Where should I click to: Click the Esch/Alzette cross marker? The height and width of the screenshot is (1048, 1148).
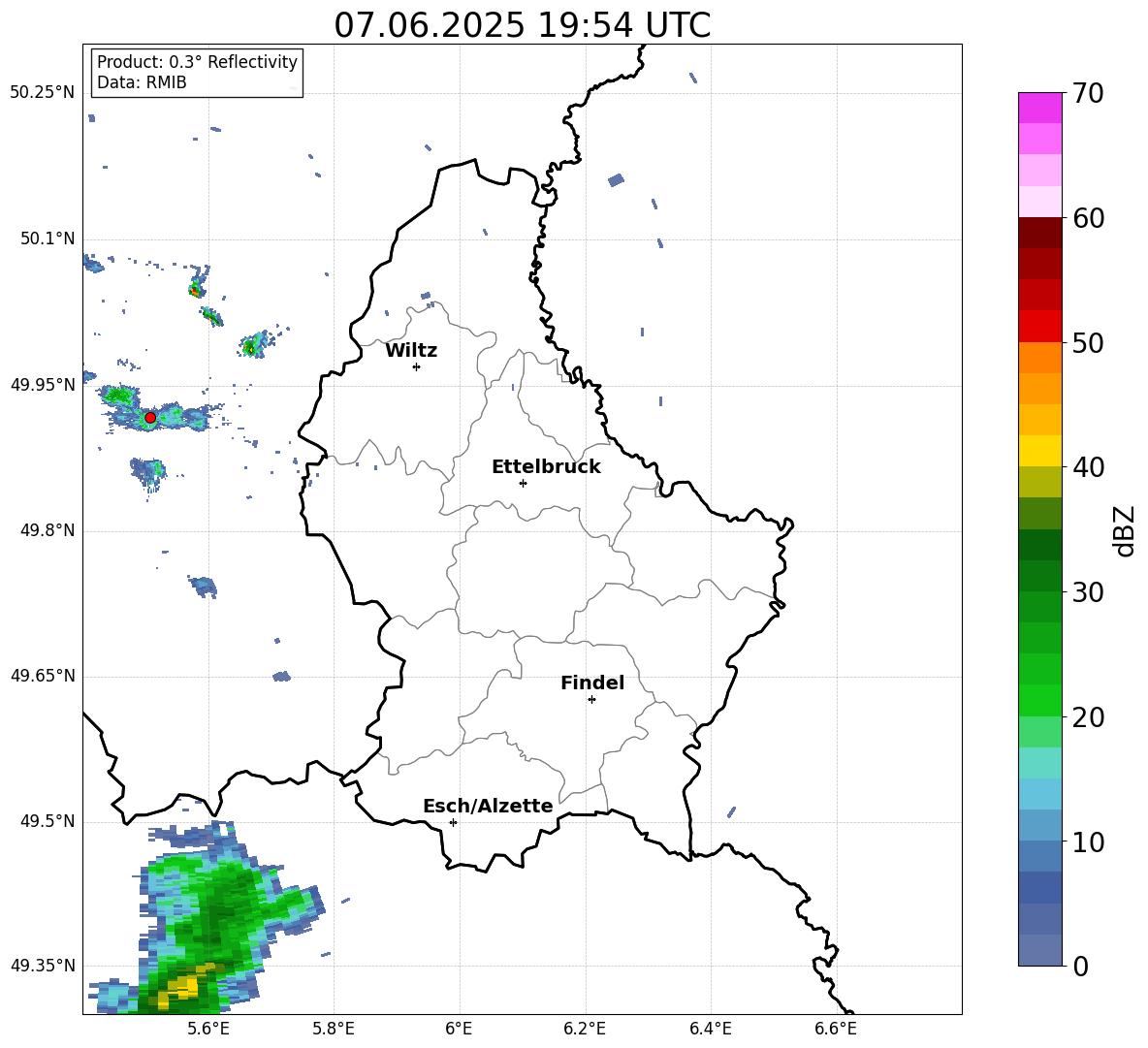(453, 822)
